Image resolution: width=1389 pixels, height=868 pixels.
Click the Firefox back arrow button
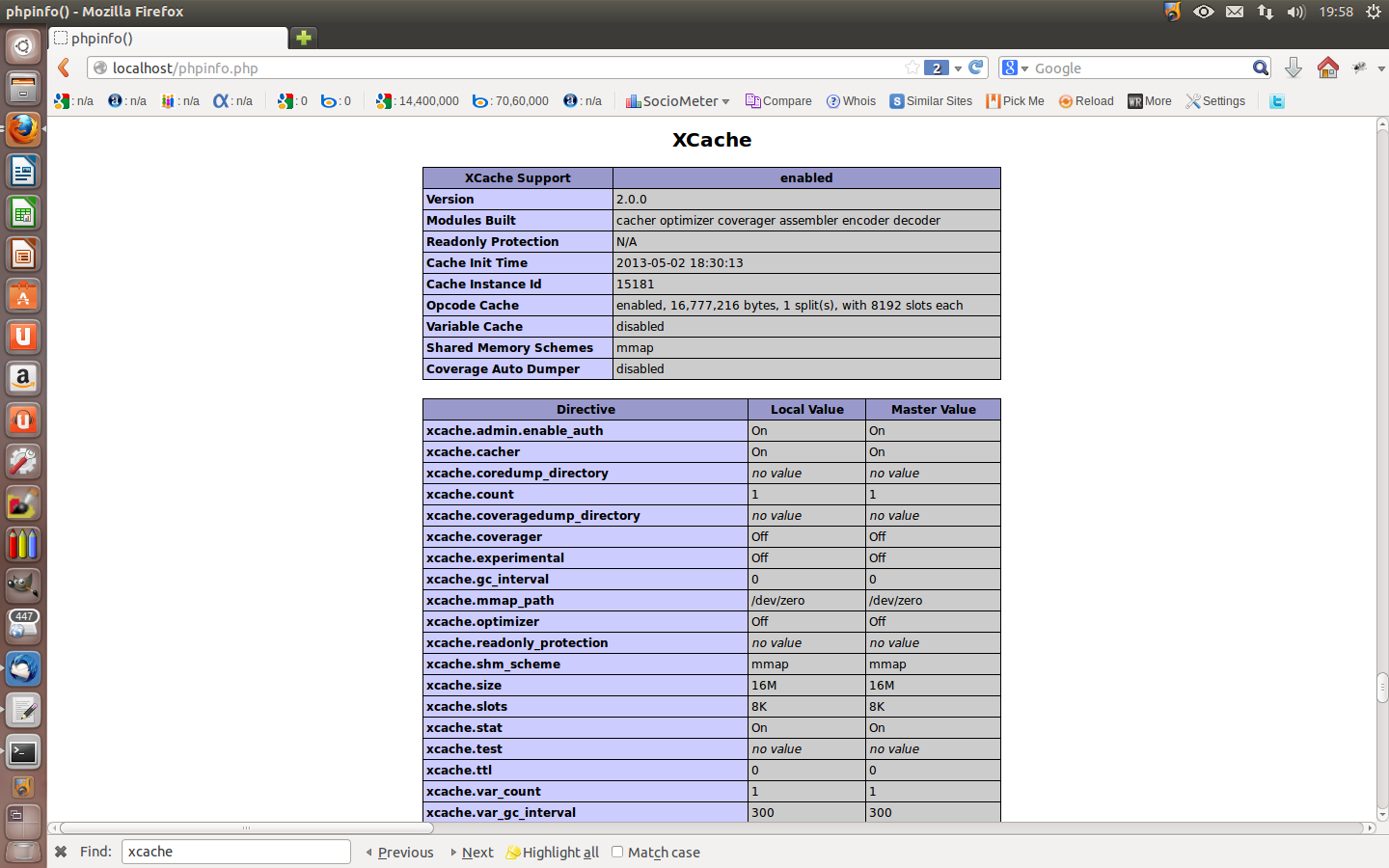point(64,68)
